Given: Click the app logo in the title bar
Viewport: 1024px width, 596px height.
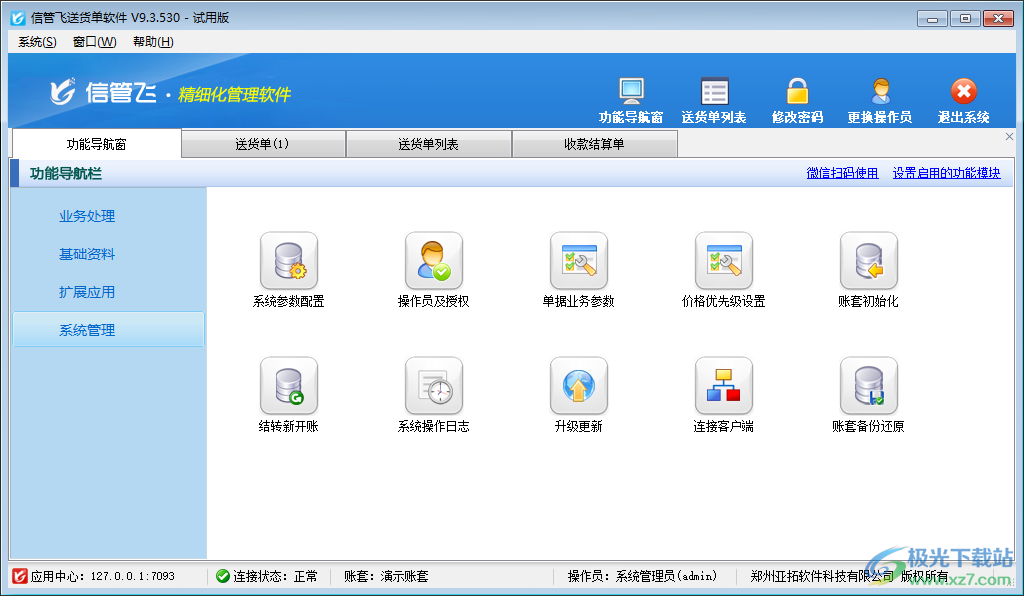Looking at the screenshot, I should point(18,18).
